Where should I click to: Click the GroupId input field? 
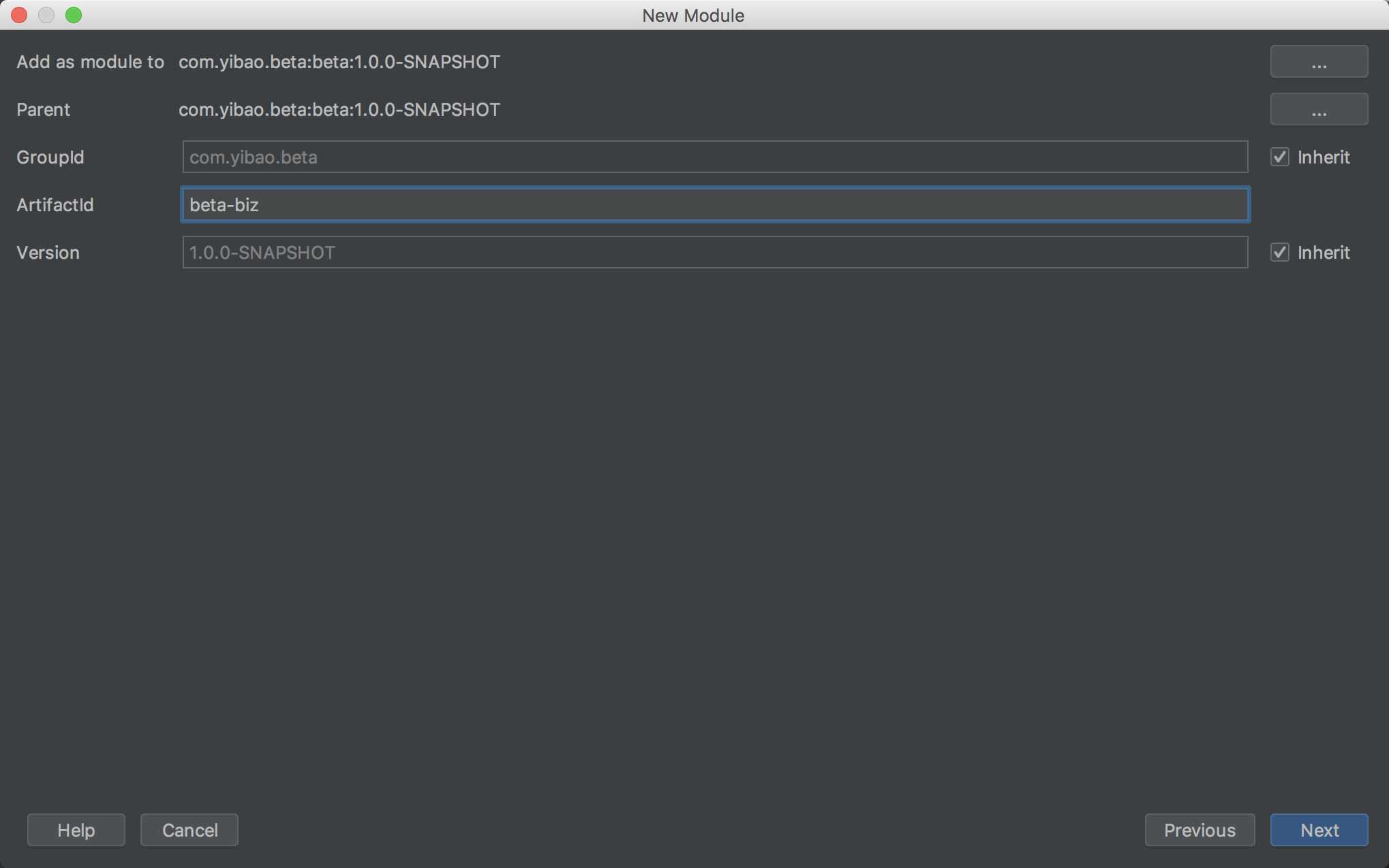715,156
